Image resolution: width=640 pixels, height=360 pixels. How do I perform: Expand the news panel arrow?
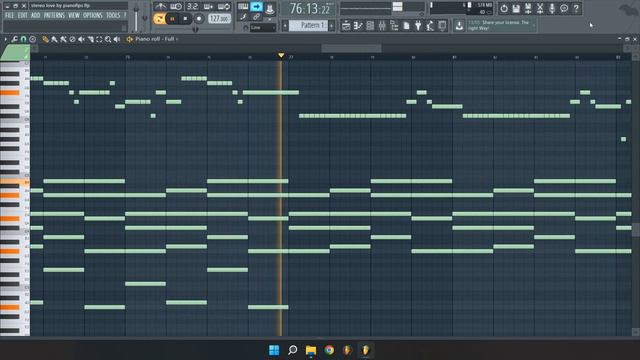point(533,25)
